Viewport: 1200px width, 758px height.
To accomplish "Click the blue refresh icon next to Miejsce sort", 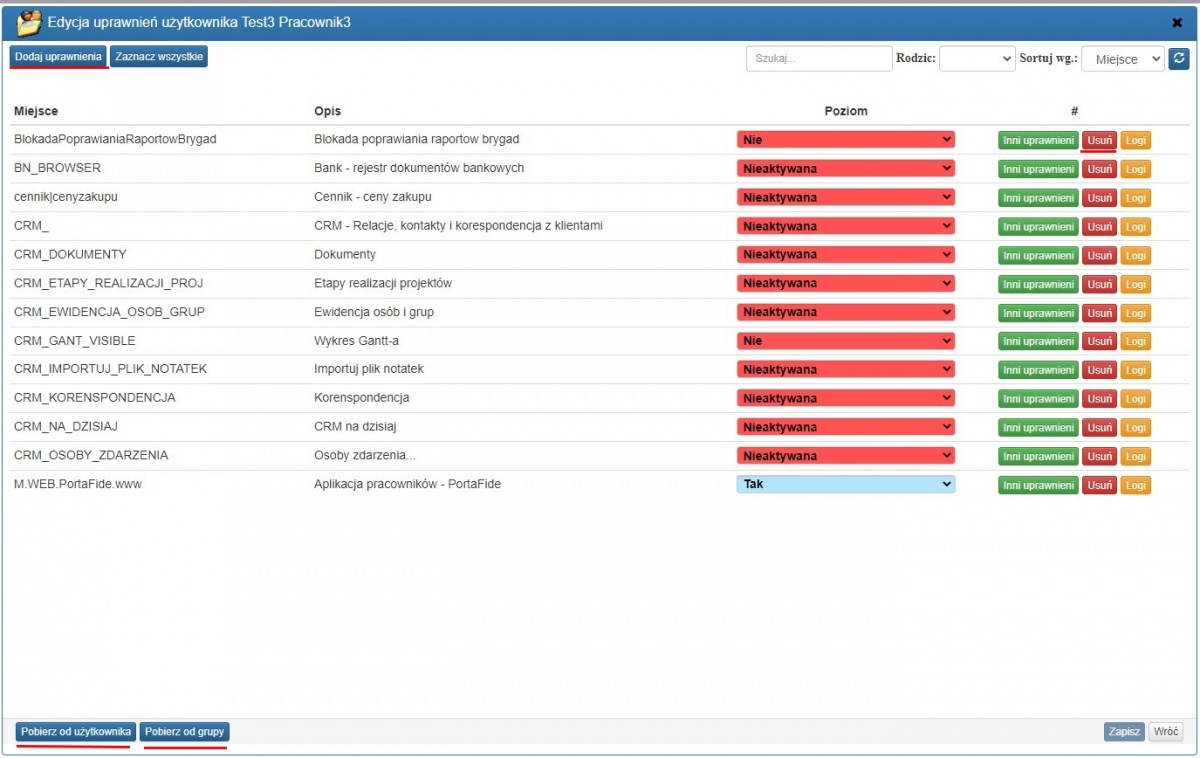I will pyautogui.click(x=1179, y=58).
